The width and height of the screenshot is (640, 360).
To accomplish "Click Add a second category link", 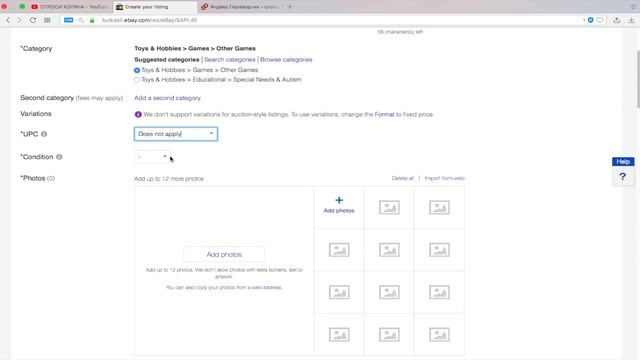I will click(x=167, y=98).
